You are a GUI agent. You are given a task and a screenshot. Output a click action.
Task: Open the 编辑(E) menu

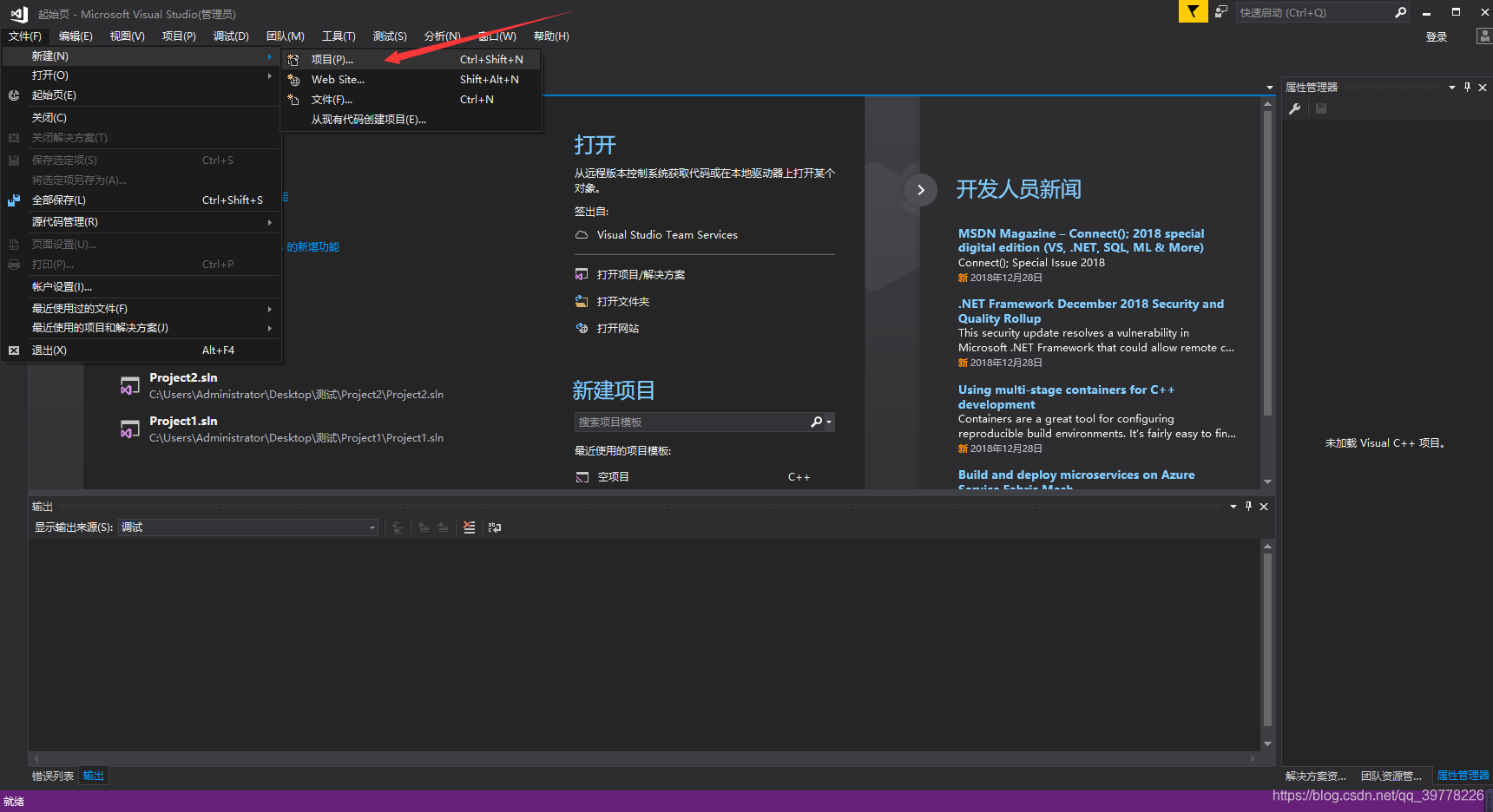[x=76, y=36]
